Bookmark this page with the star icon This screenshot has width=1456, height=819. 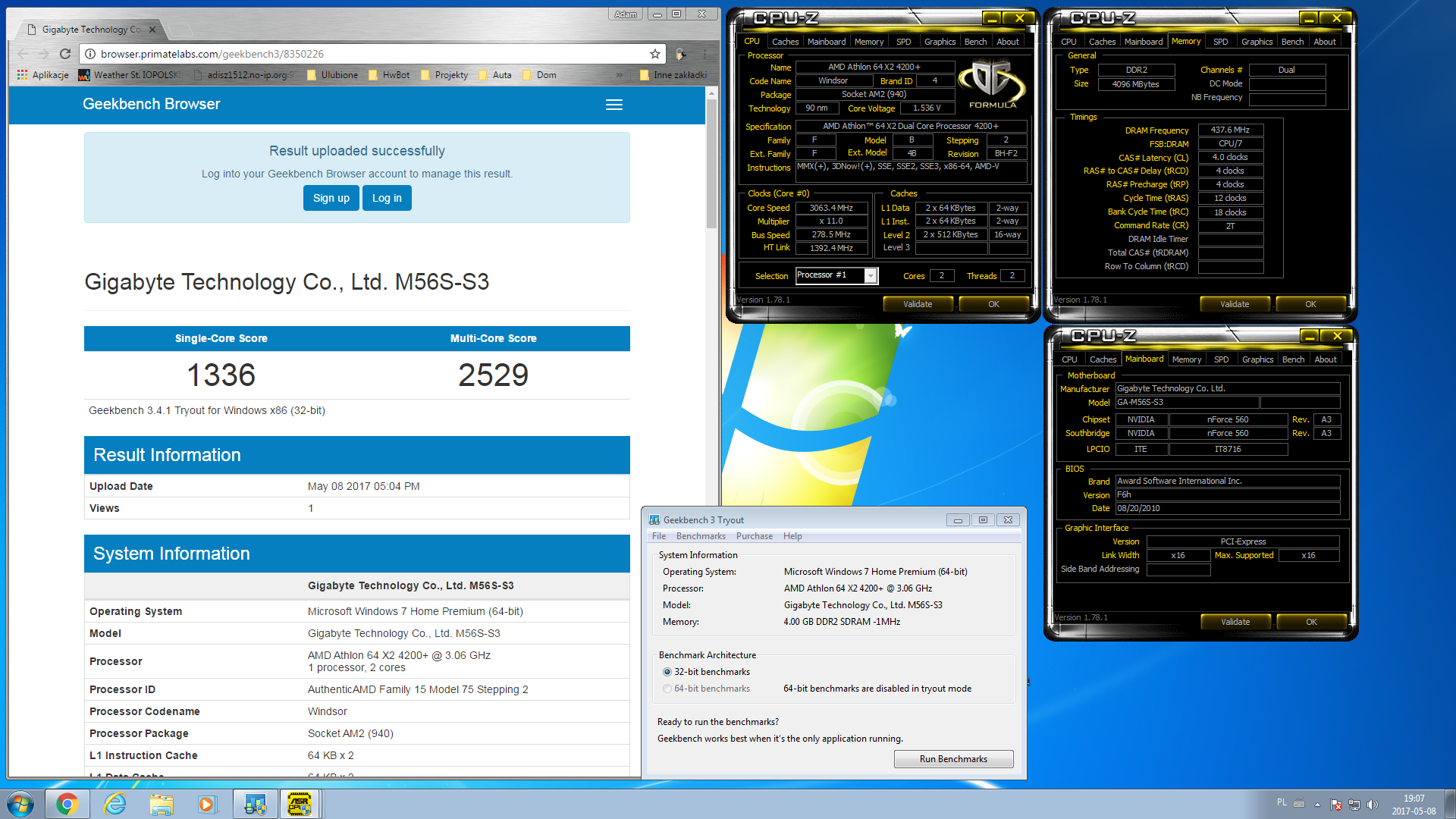pyautogui.click(x=655, y=54)
